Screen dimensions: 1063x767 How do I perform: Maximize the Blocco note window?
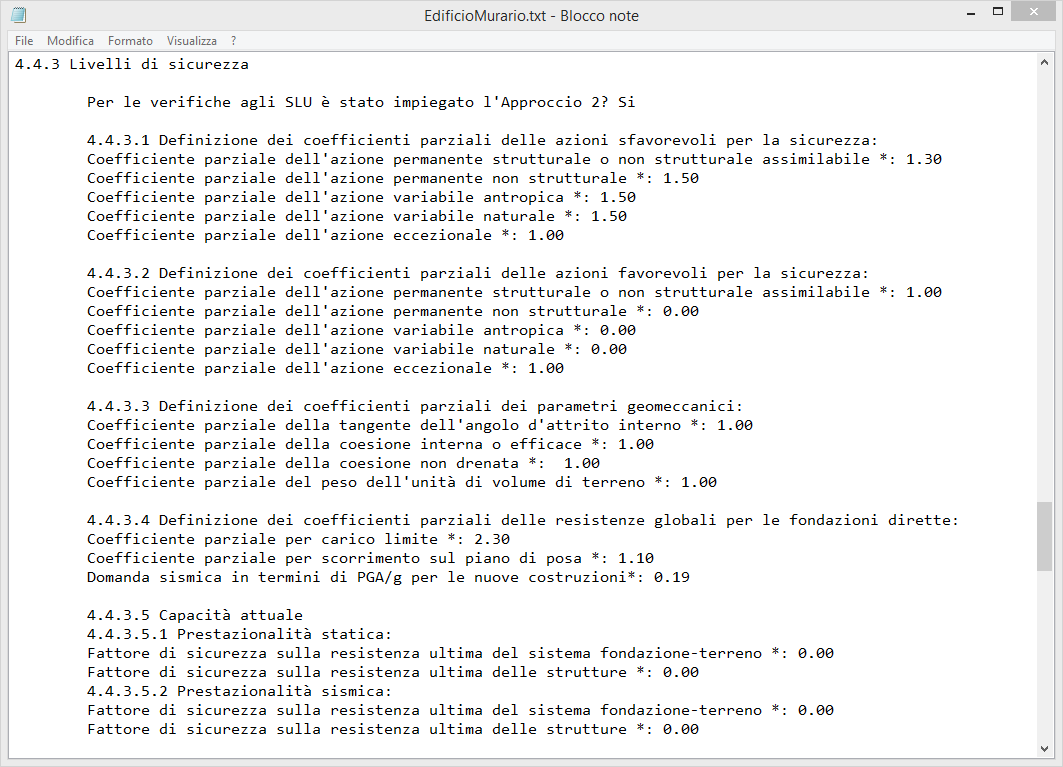pos(997,12)
